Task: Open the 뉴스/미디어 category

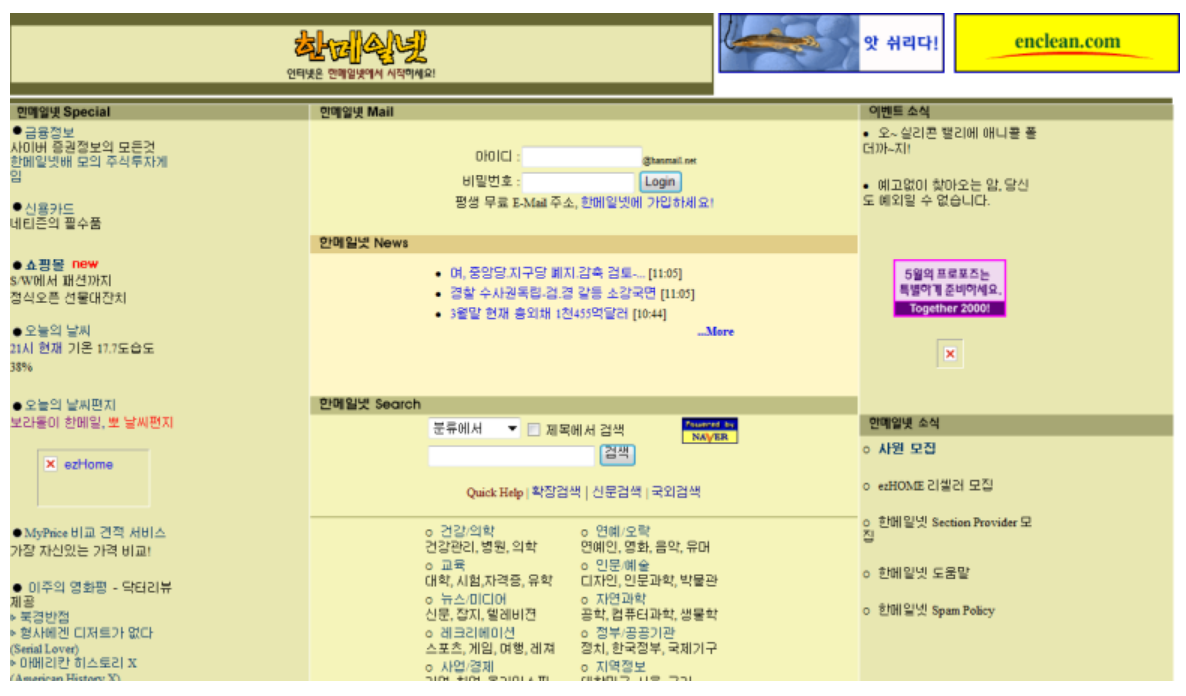Action: click(x=473, y=599)
